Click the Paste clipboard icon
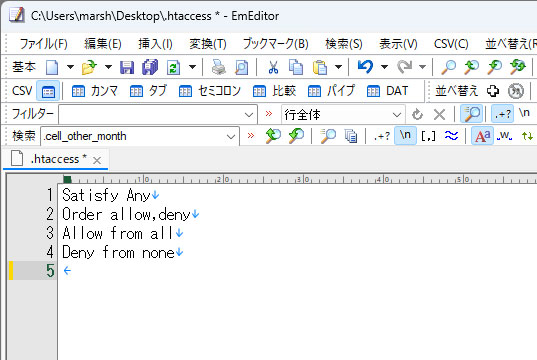The height and width of the screenshot is (360, 537). (x=320, y=67)
